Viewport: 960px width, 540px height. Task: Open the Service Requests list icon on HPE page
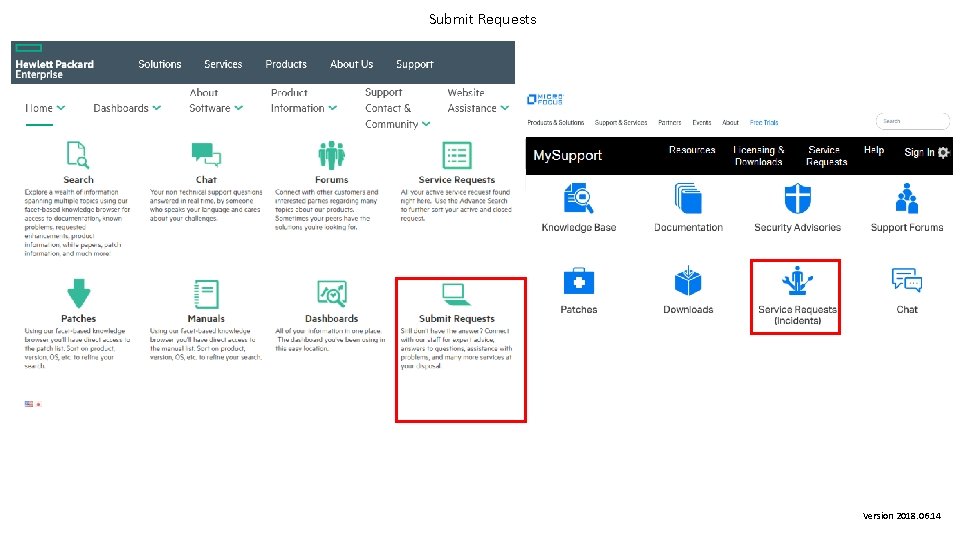[457, 155]
